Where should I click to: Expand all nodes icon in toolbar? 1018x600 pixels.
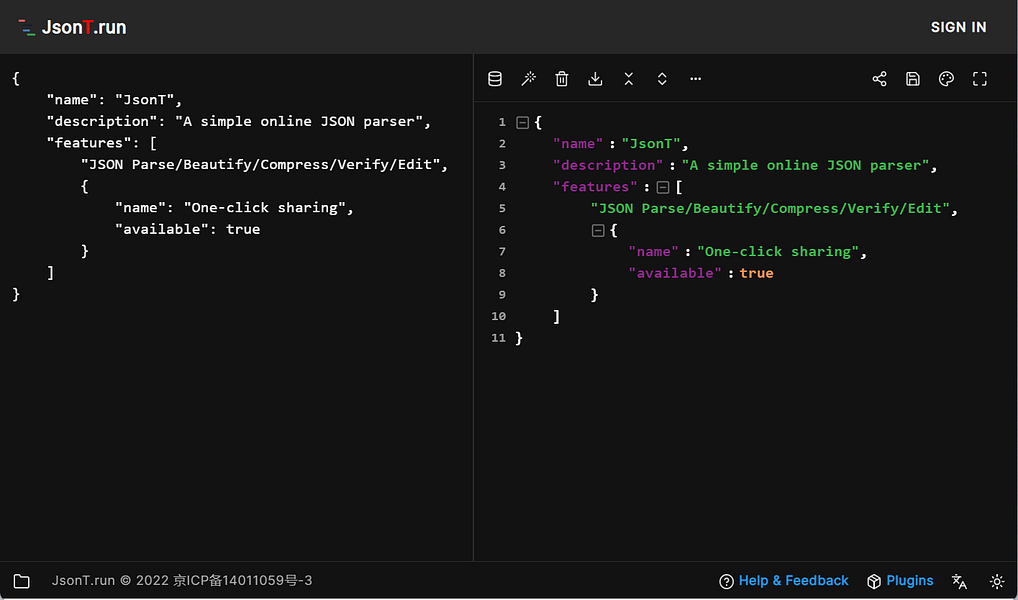coord(662,79)
